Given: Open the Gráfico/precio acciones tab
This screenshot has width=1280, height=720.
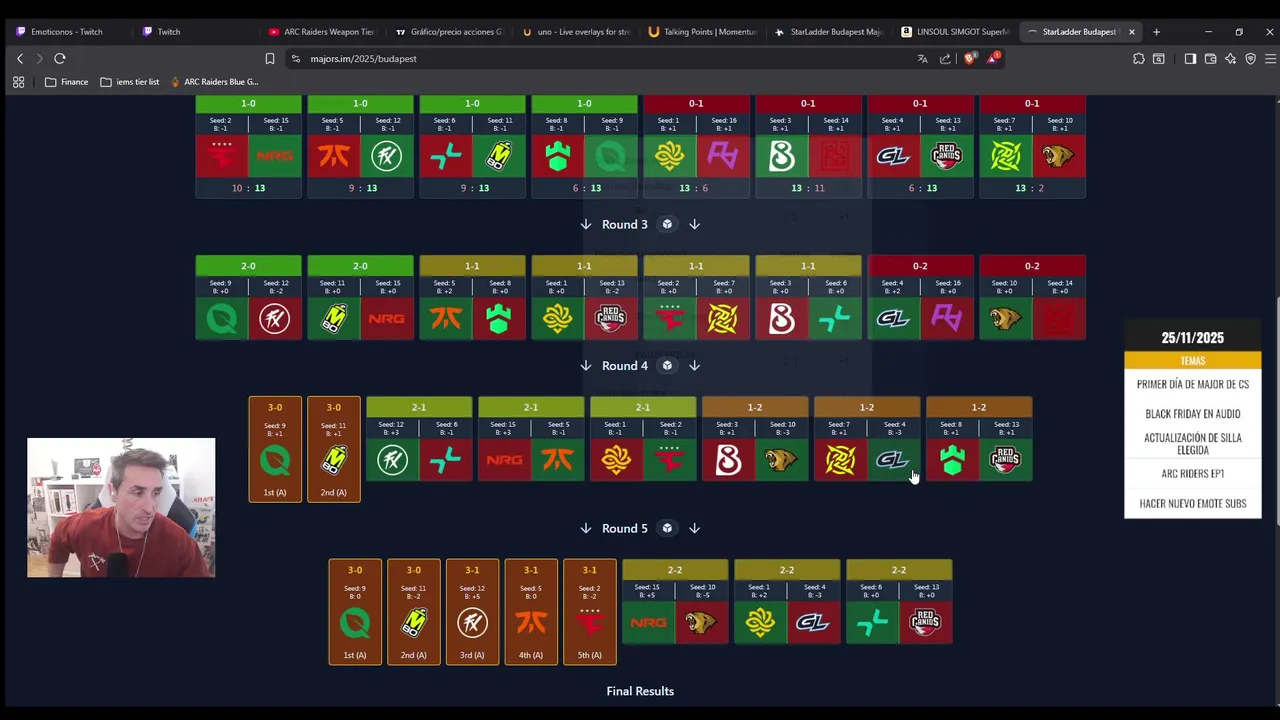Looking at the screenshot, I should pos(447,32).
